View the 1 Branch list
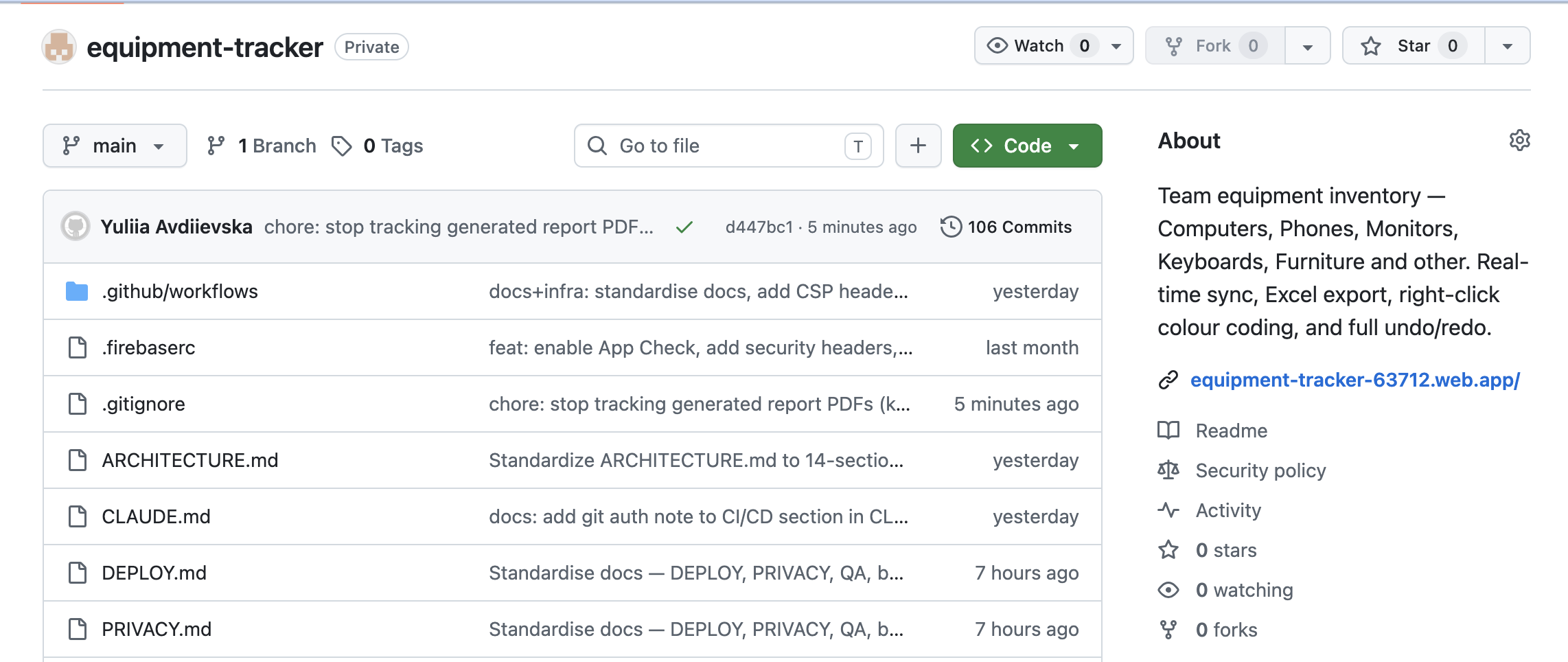 pos(262,146)
